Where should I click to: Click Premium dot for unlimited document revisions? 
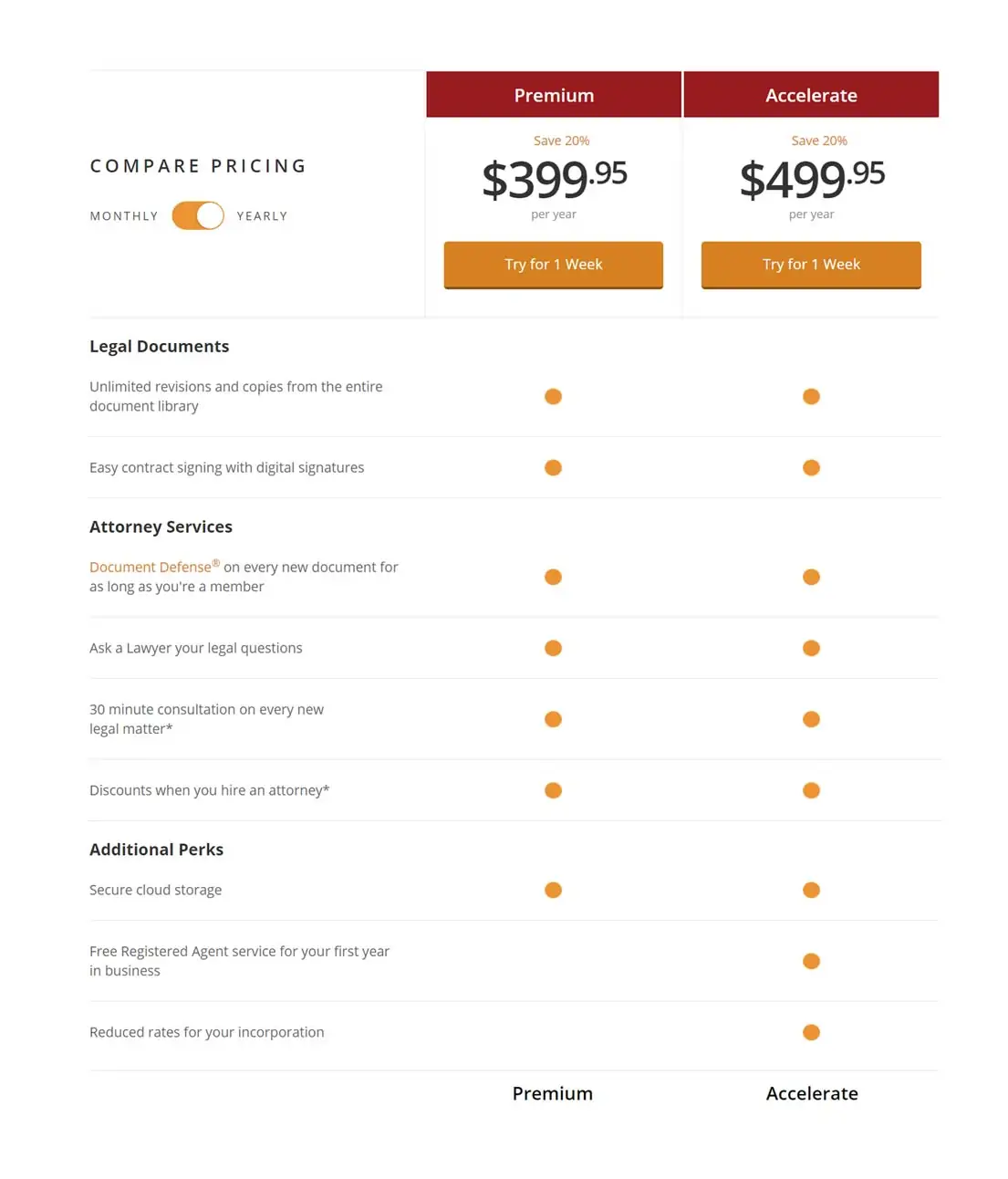(x=553, y=396)
